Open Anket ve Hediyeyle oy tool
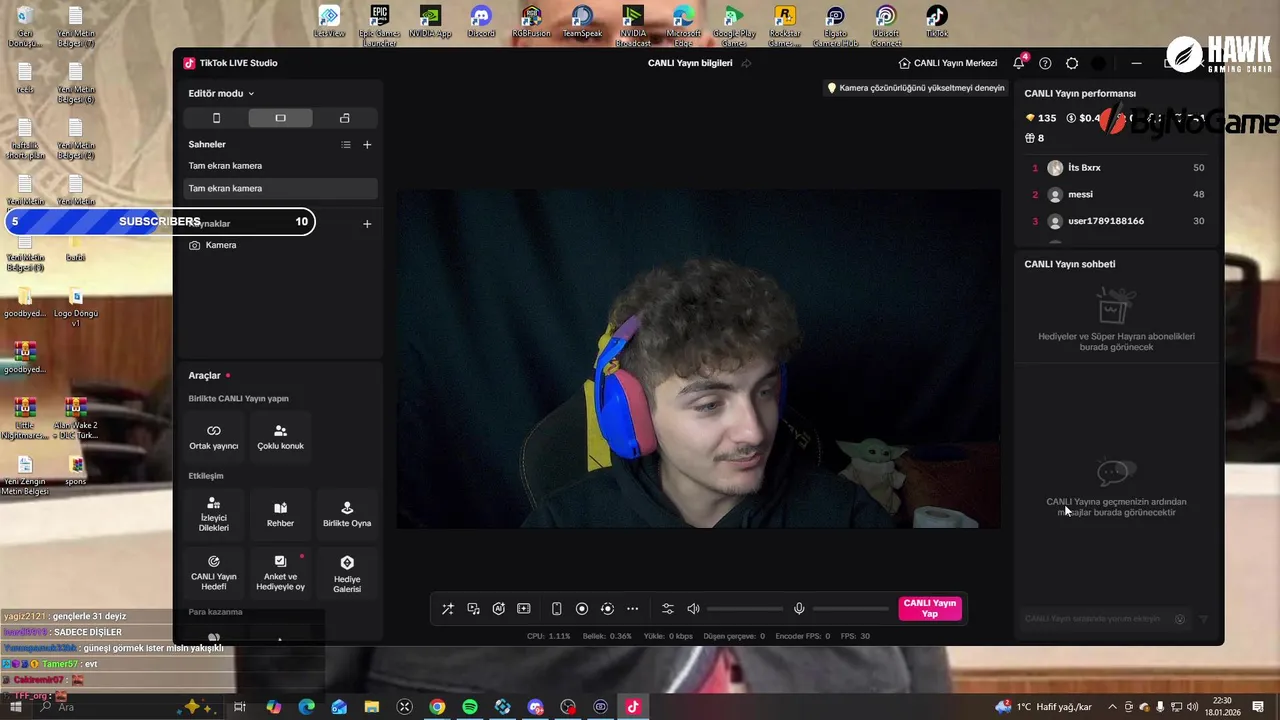Image resolution: width=1280 pixels, height=720 pixels. point(280,571)
